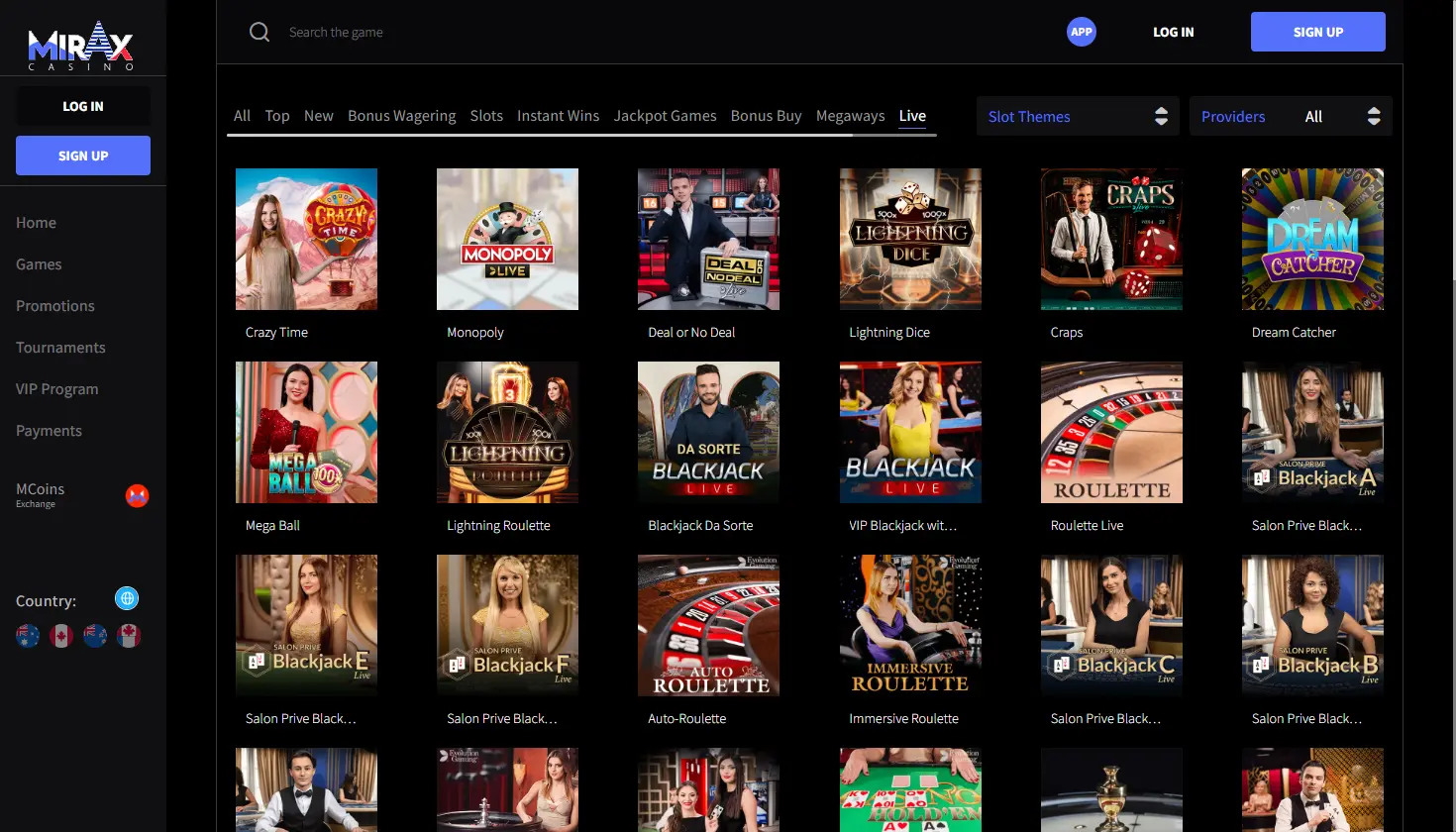Switch to the Megaways tab
Screen dimensions: 1456x832
tap(850, 116)
